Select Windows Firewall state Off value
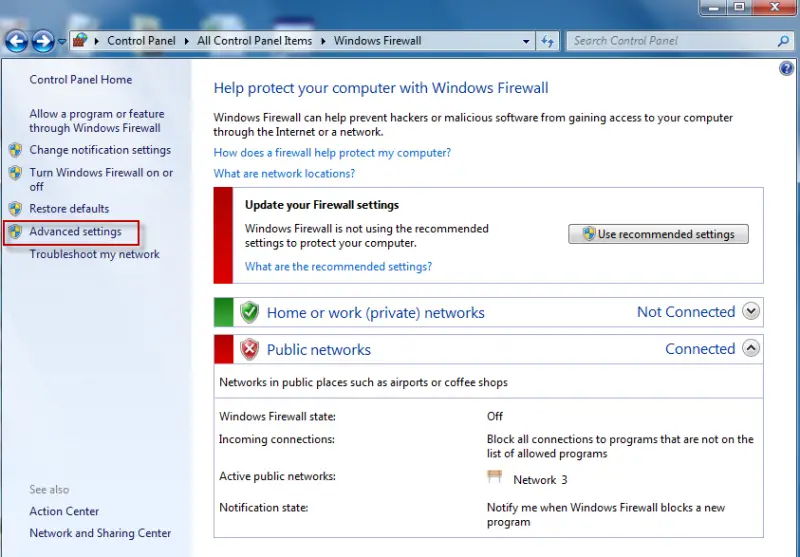This screenshot has width=800, height=557. [x=495, y=416]
